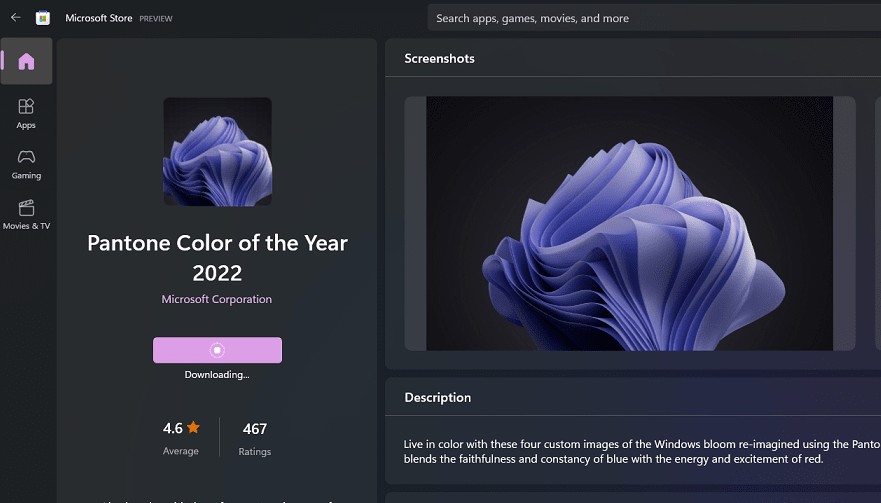Select the Screenshots section header
The width and height of the screenshot is (881, 503).
pos(439,59)
